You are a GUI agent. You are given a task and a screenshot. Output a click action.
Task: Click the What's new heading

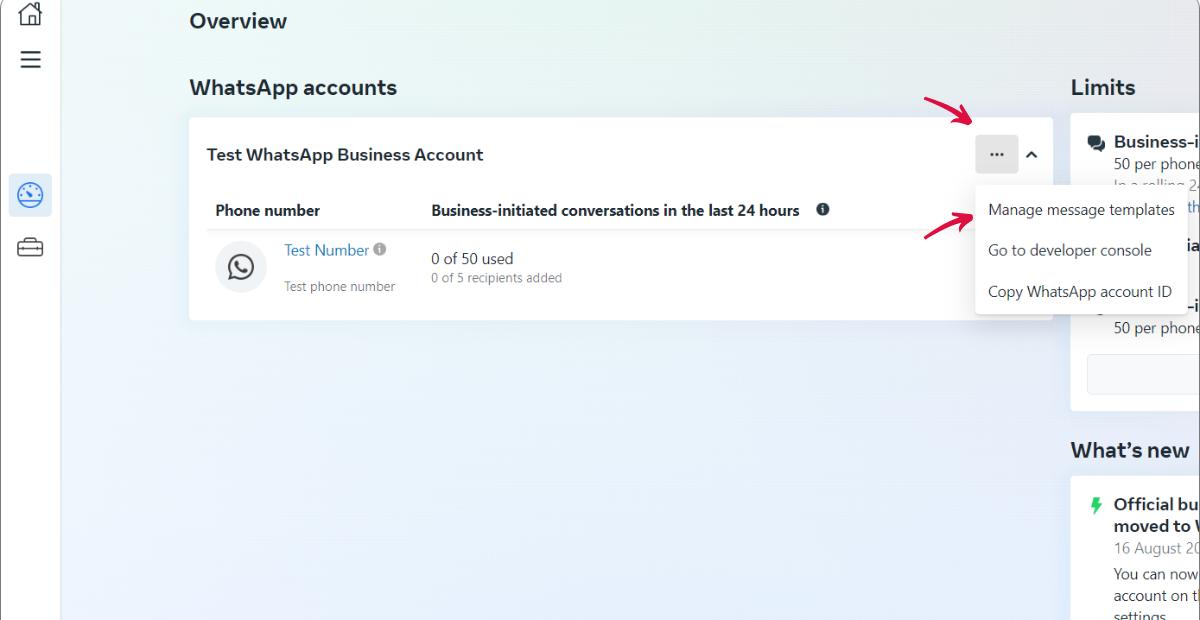(1130, 451)
